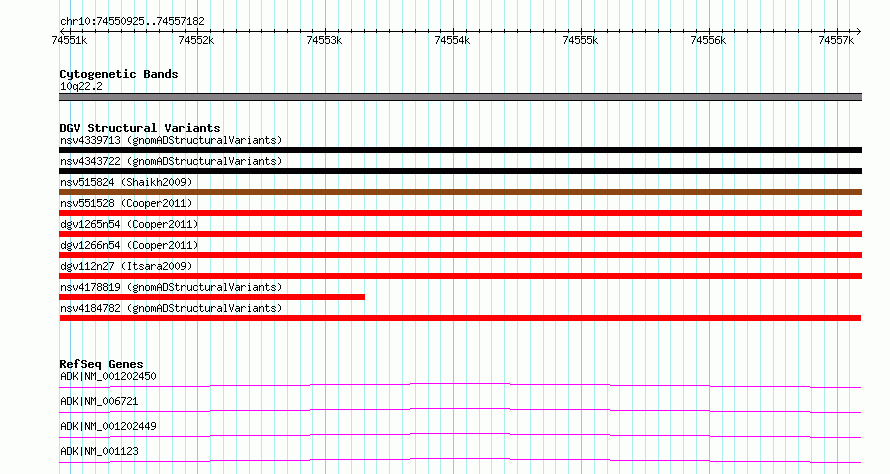The image size is (890, 474).
Task: Click the 74552k ruler tick label
Action: [196, 40]
